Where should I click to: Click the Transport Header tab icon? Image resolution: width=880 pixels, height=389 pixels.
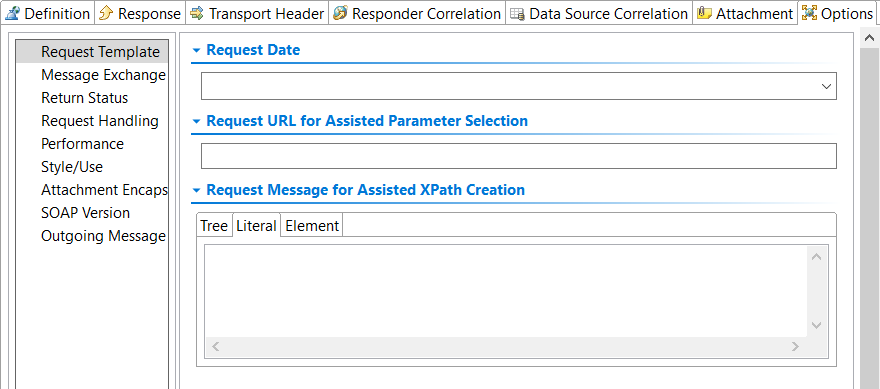(x=197, y=13)
